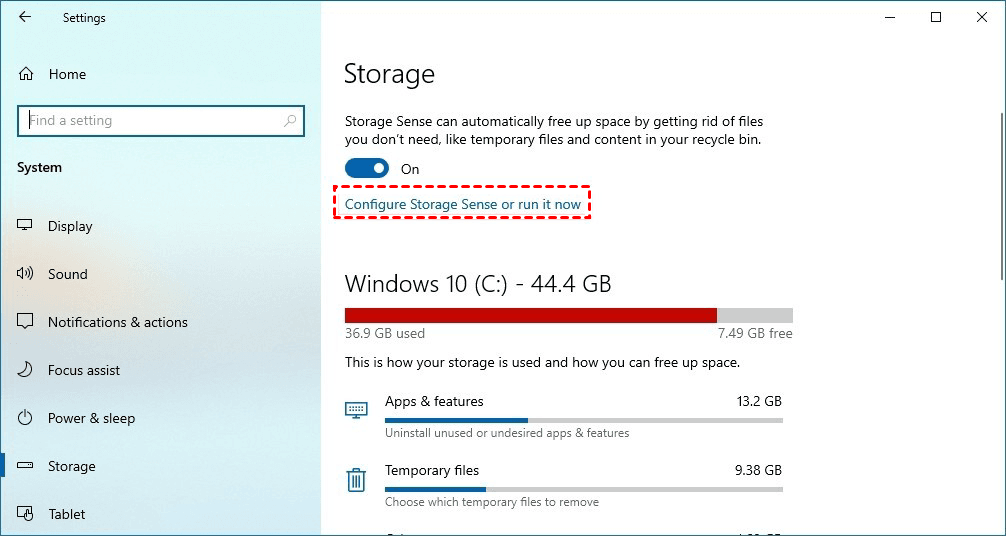Focus the Find a setting search box
Viewport: 1006px width, 536px height.
[150, 121]
